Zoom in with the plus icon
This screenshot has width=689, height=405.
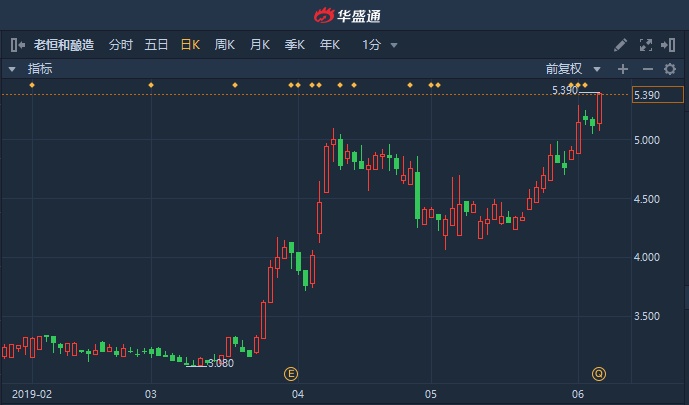623,69
